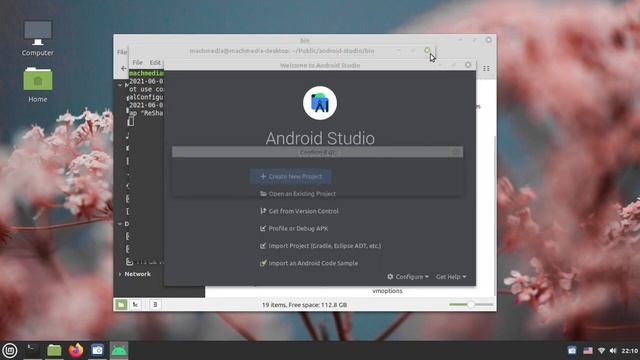640x360 pixels.
Task: Close the terminal window
Action: click(x=427, y=50)
